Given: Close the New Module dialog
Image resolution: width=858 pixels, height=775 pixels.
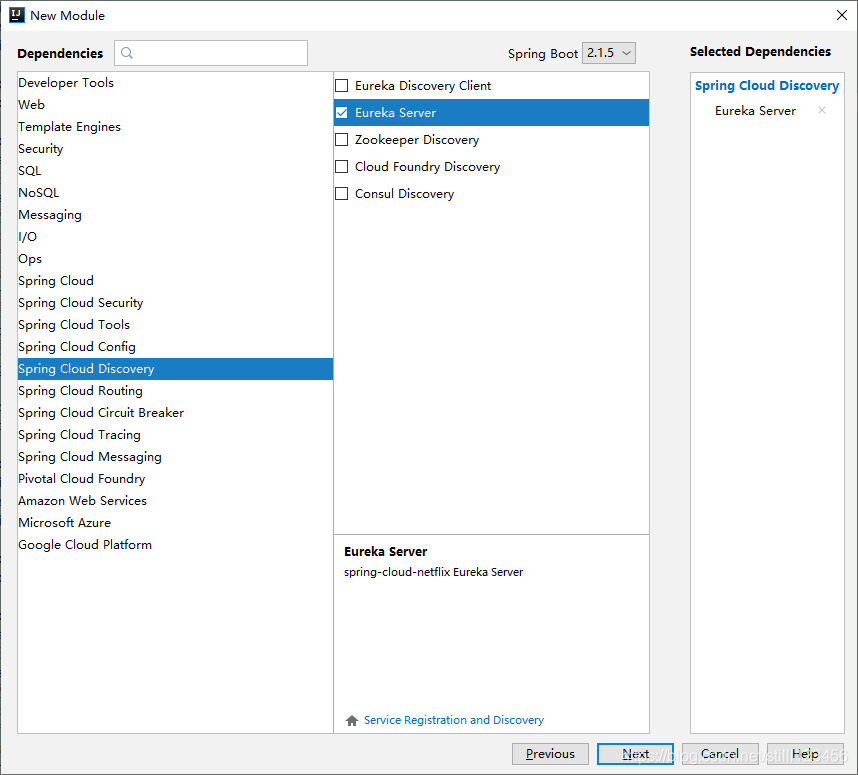Looking at the screenshot, I should [x=842, y=15].
